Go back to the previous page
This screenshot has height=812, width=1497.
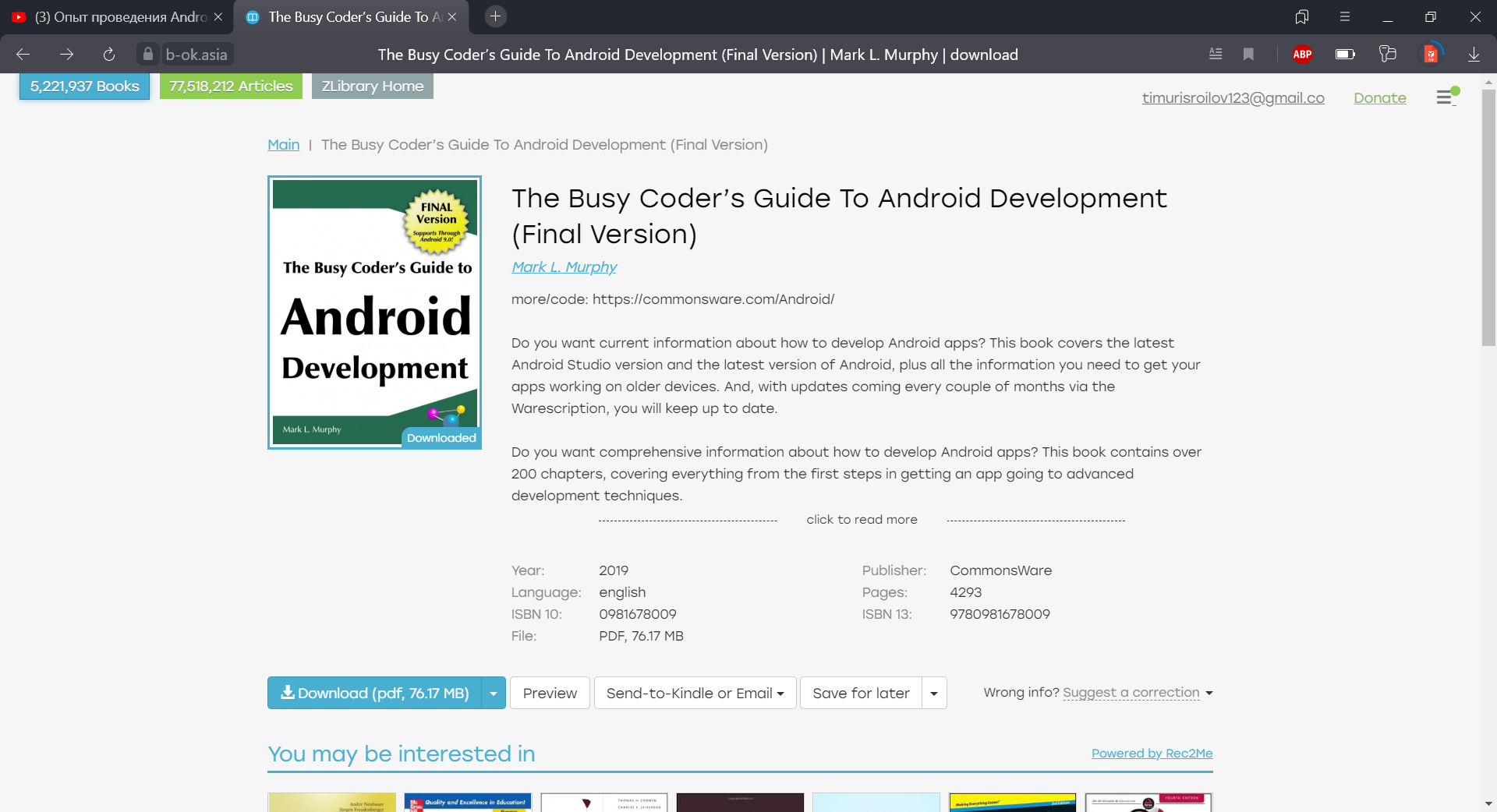pos(23,55)
